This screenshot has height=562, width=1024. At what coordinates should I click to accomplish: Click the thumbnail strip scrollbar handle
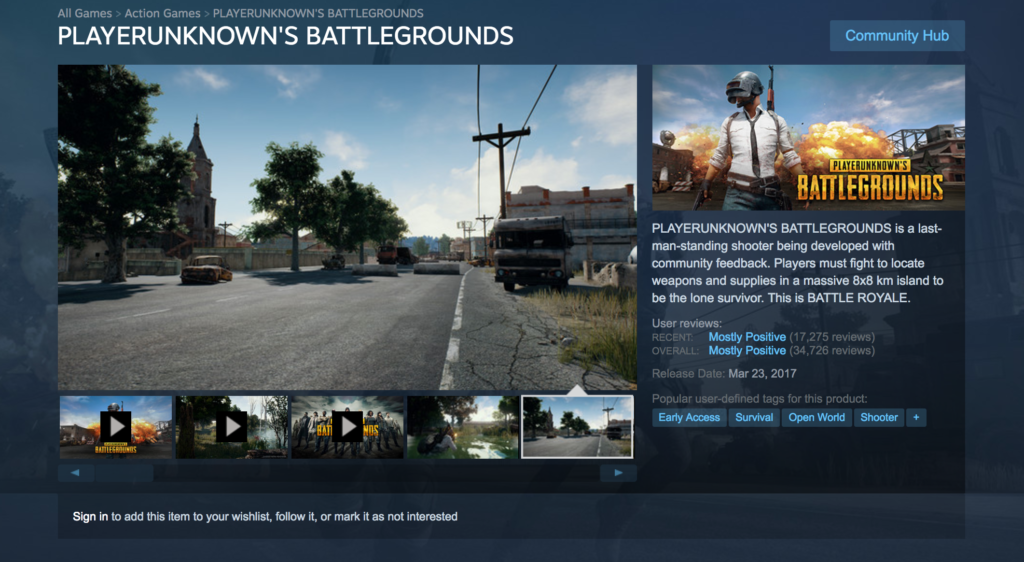(124, 473)
